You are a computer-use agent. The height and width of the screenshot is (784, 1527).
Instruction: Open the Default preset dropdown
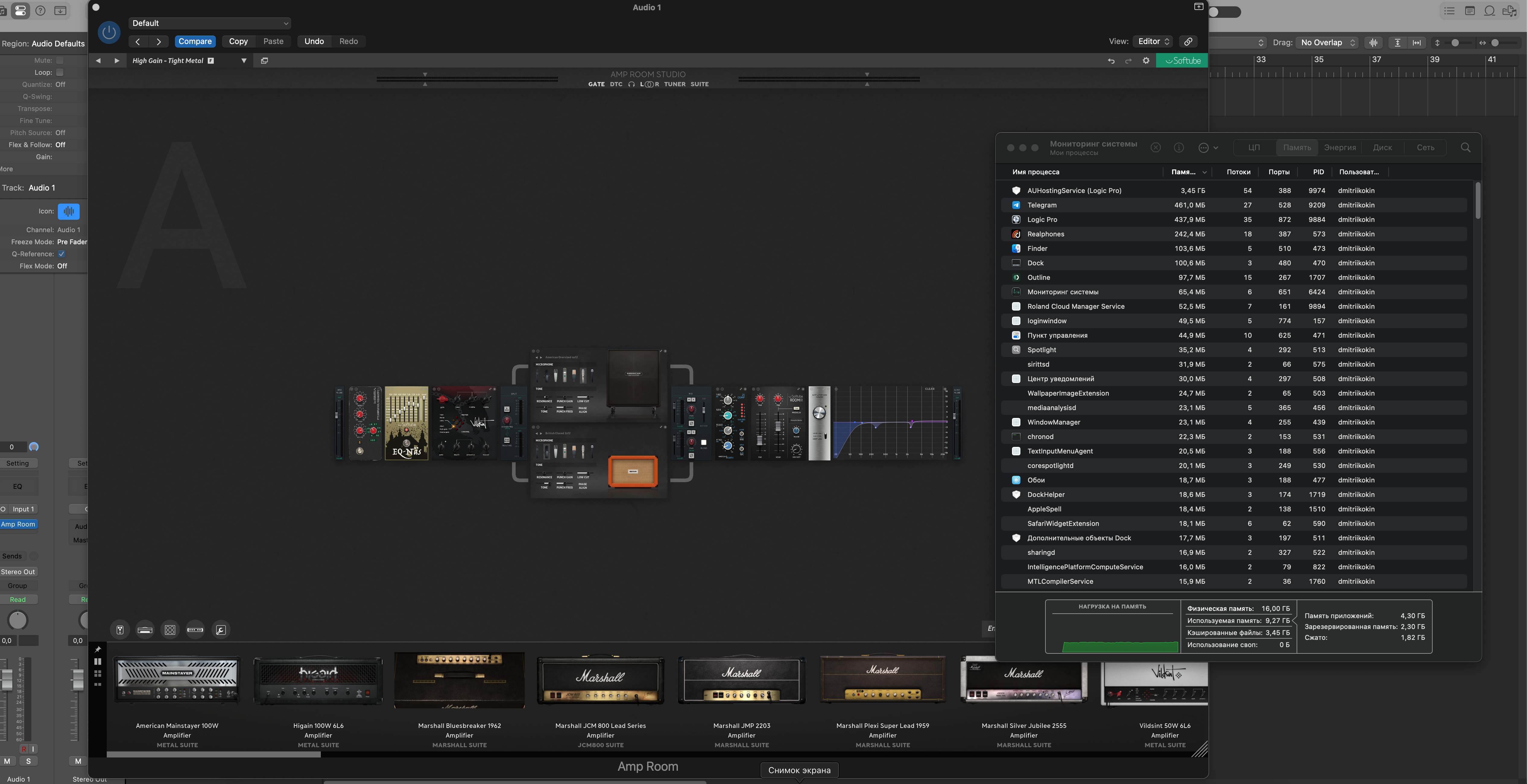[210, 23]
